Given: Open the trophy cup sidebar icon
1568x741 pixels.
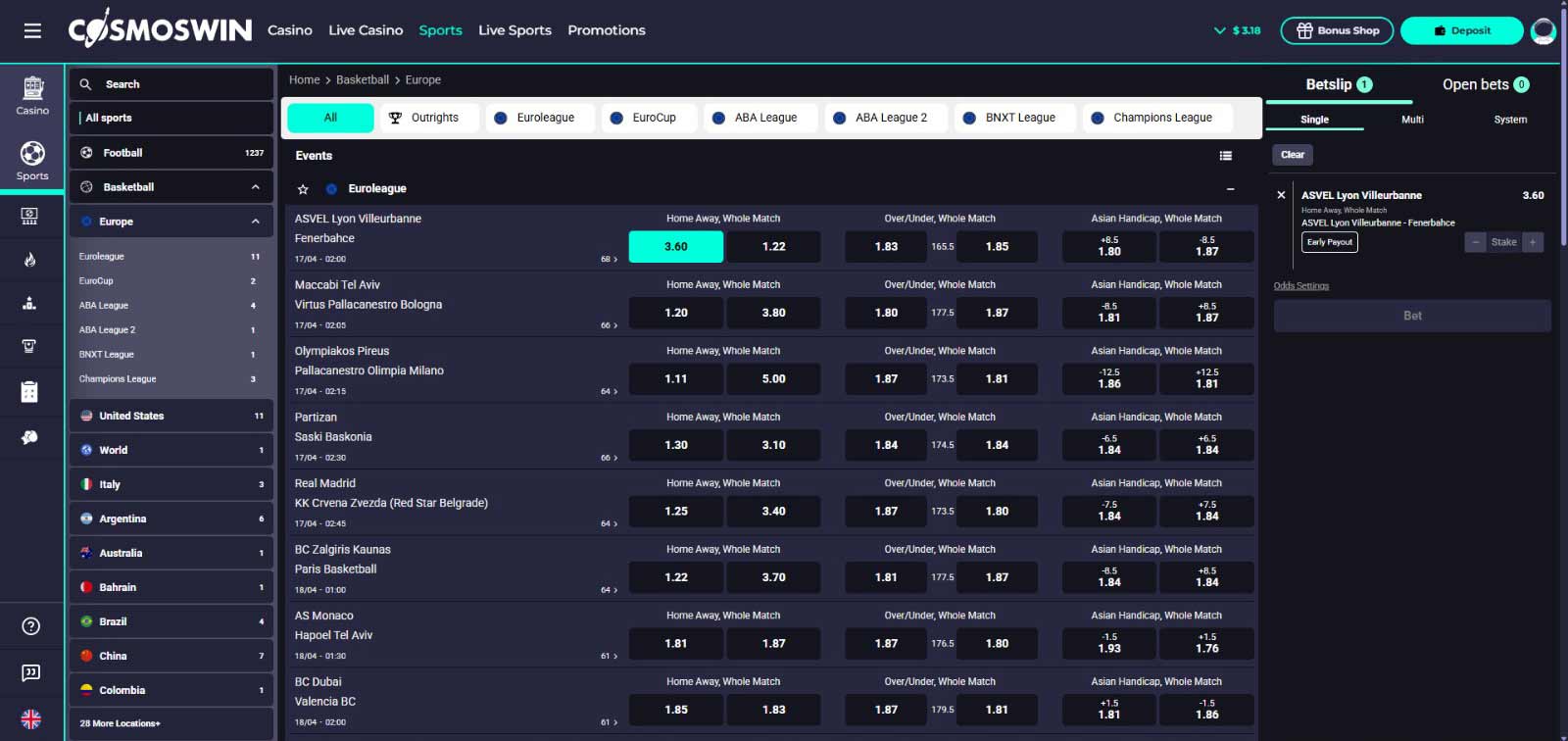Looking at the screenshot, I should pyautogui.click(x=29, y=346).
